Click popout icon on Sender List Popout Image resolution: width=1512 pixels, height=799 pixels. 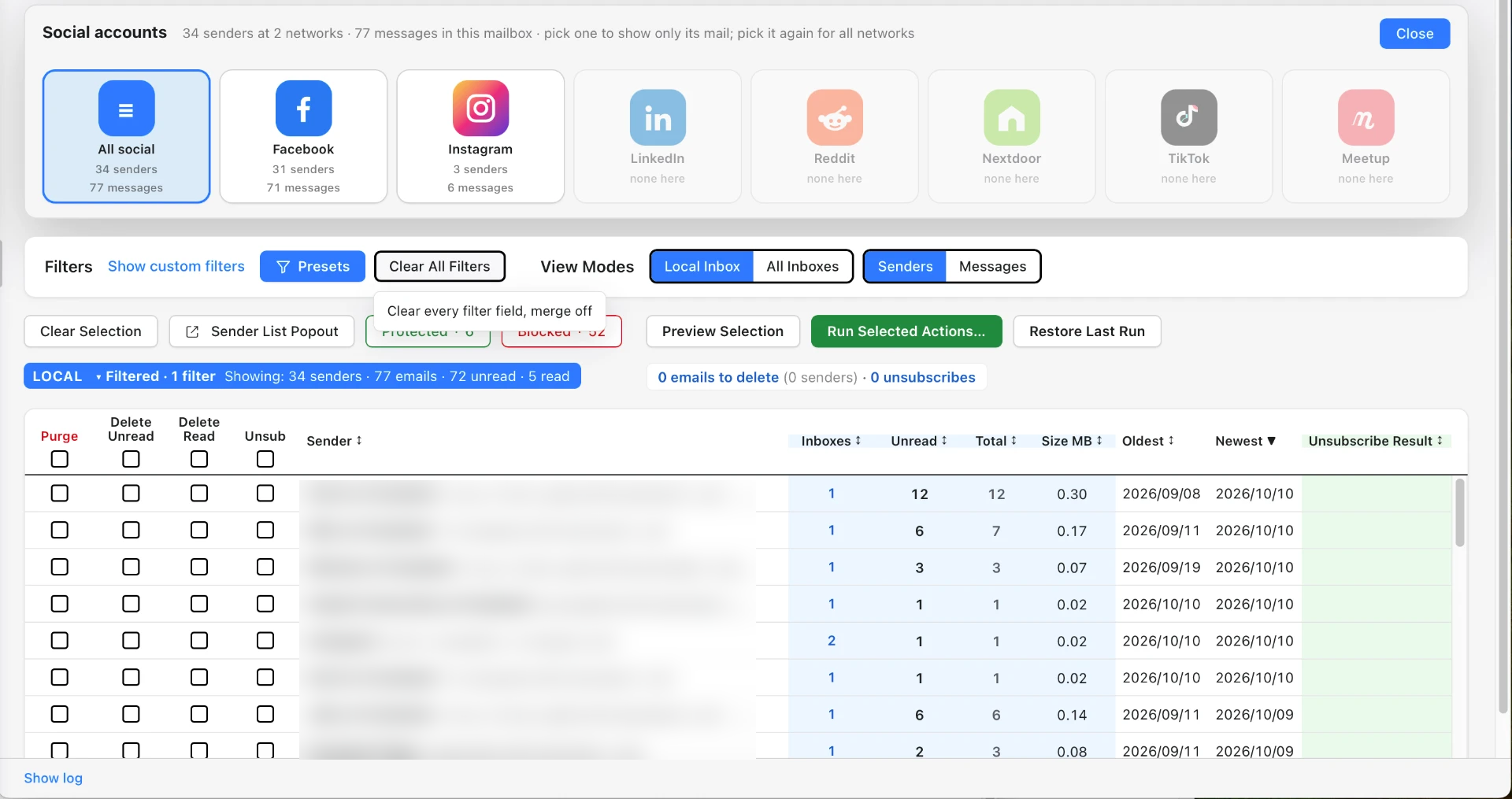192,331
